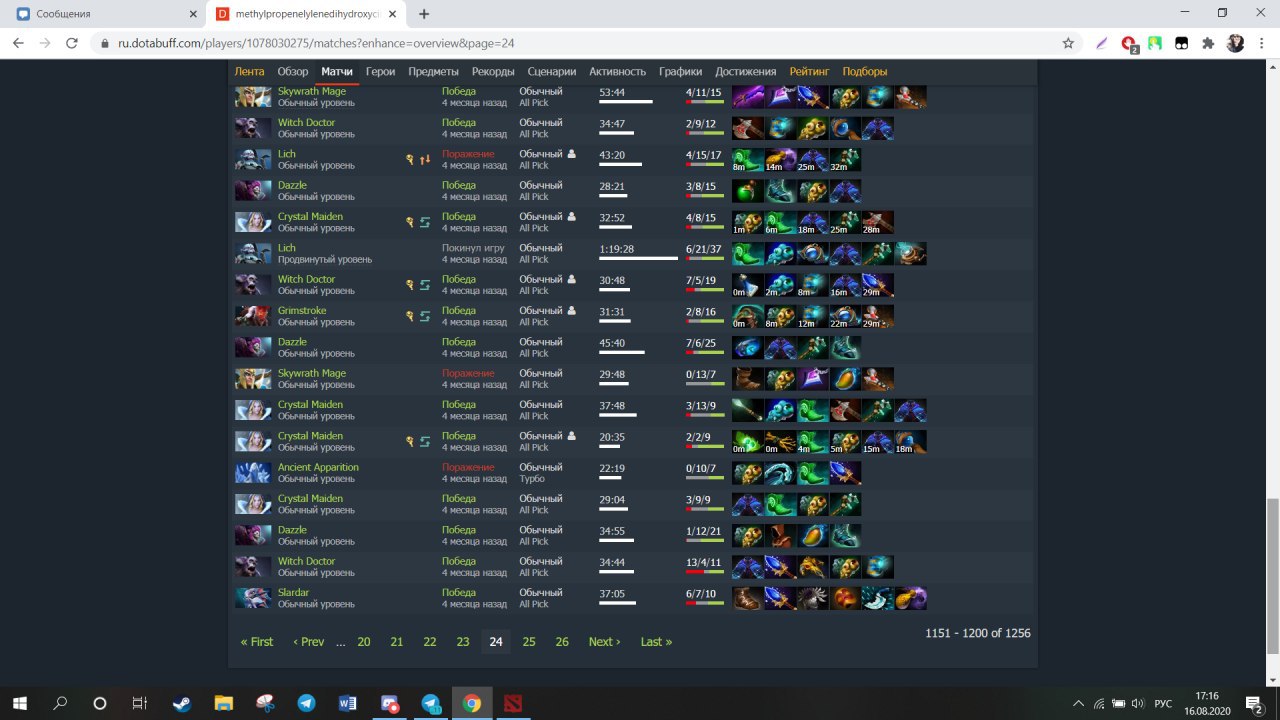This screenshot has width=1280, height=720.
Task: Open the green person extension icon
Action: click(x=1155, y=44)
